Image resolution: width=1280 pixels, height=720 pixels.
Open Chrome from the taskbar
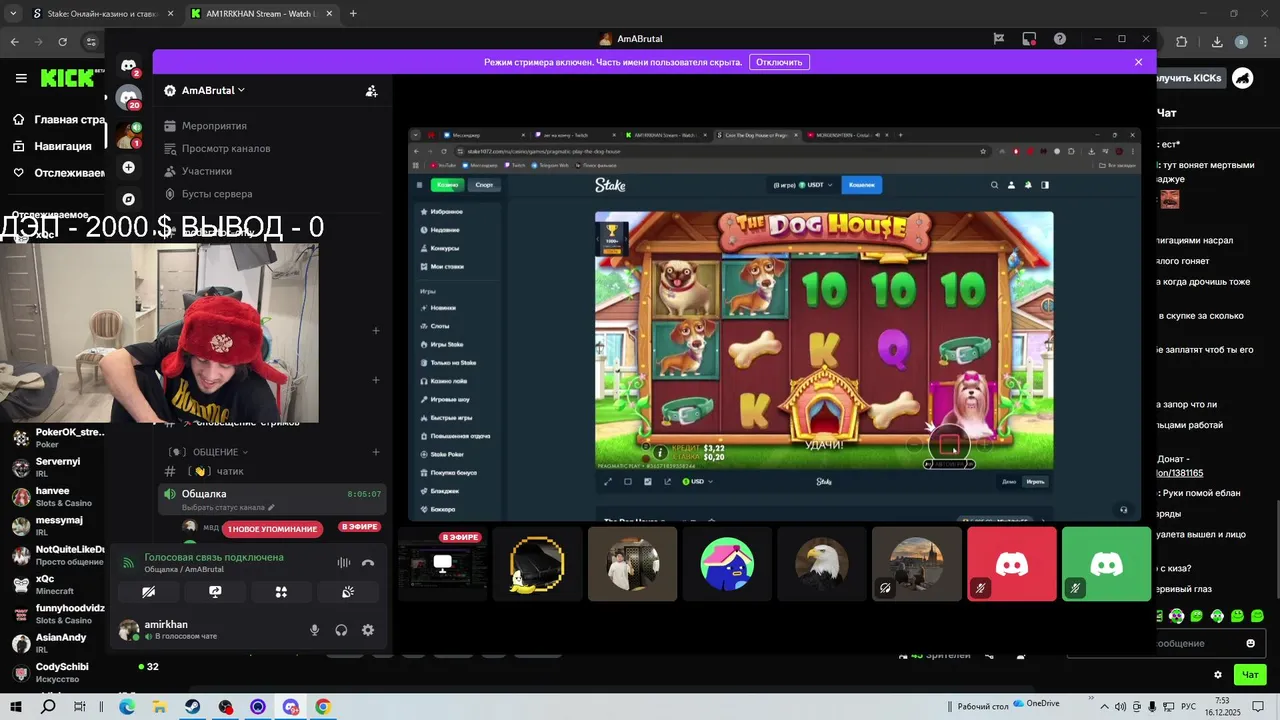(x=323, y=707)
